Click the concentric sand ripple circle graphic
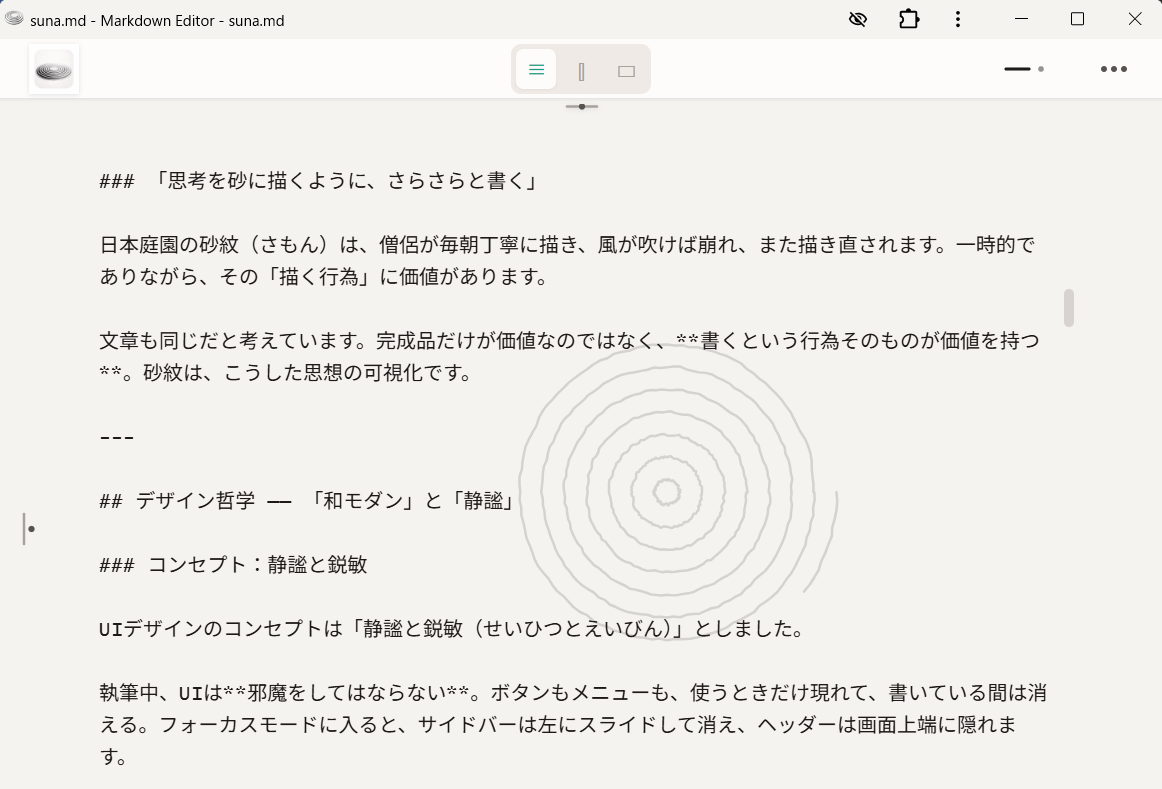1162x789 pixels. (x=667, y=491)
